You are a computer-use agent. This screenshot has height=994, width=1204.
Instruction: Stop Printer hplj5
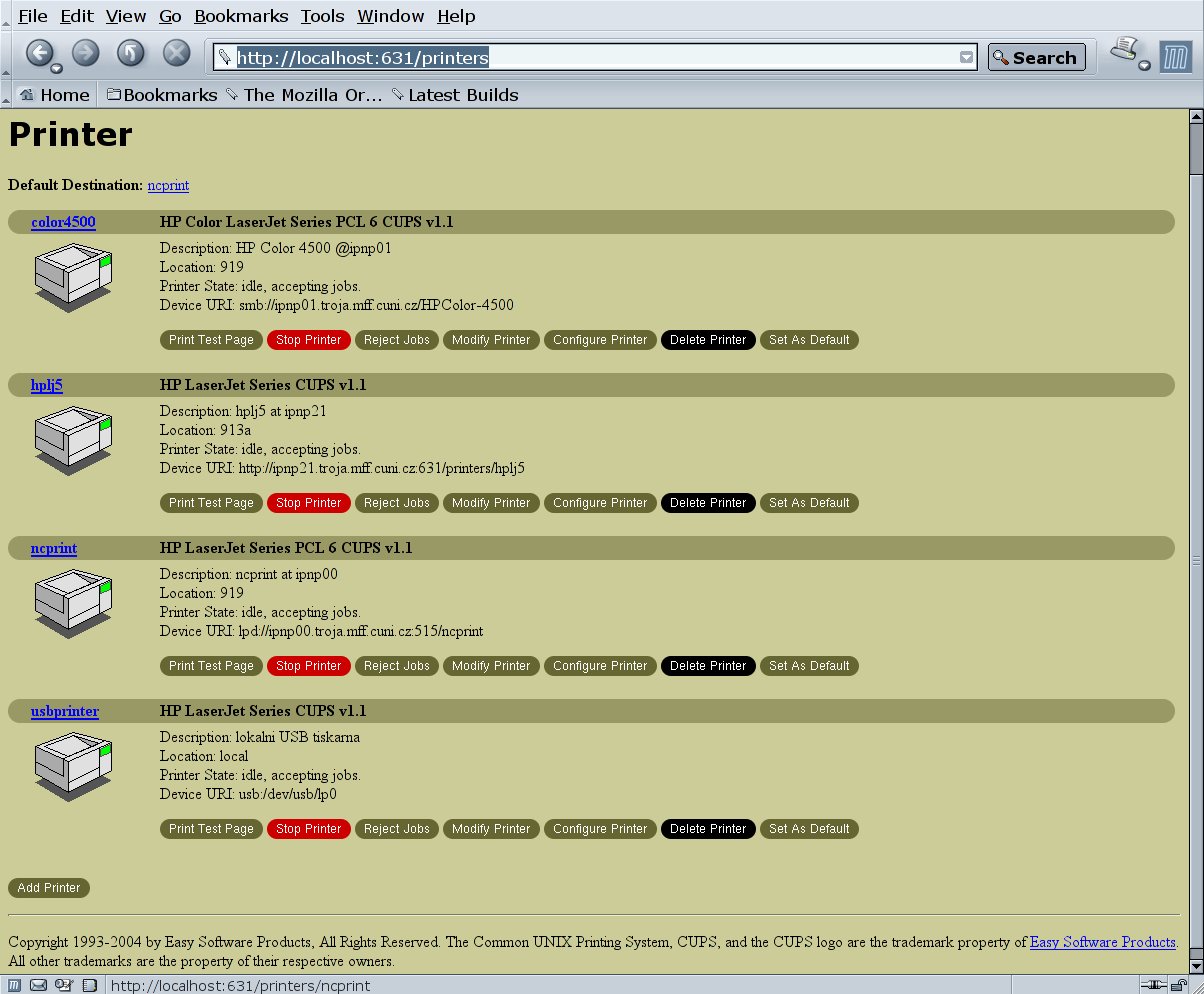pos(309,503)
